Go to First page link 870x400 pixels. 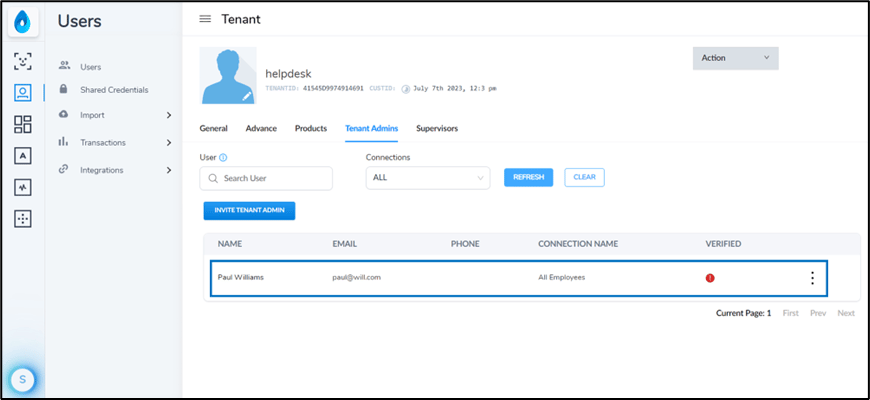(791, 313)
